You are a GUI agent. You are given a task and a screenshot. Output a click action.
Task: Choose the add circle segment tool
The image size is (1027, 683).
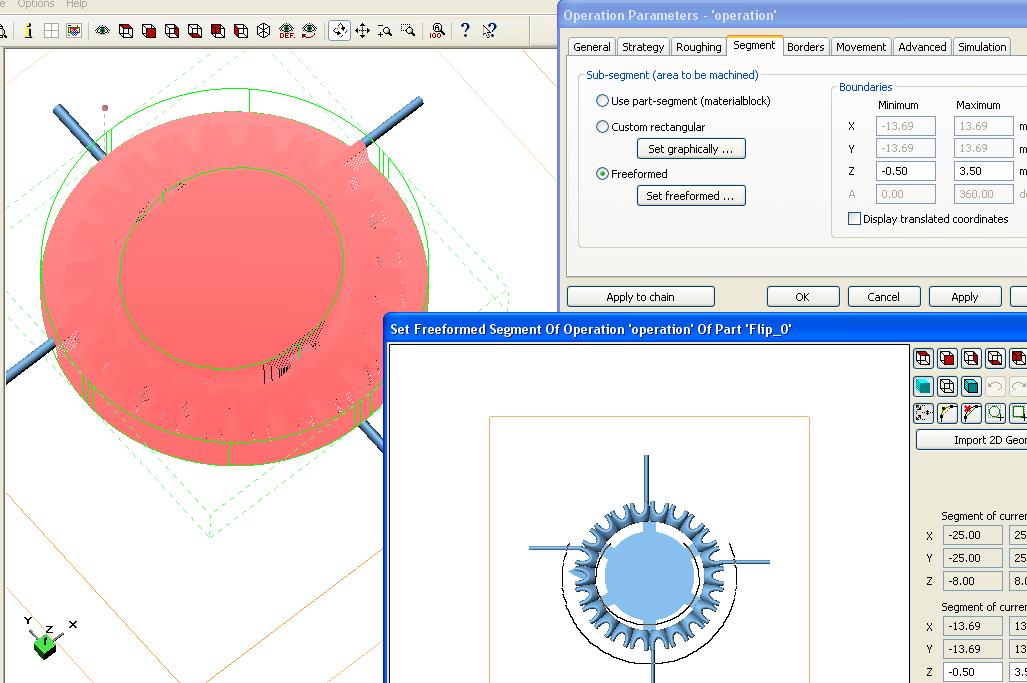(x=995, y=413)
